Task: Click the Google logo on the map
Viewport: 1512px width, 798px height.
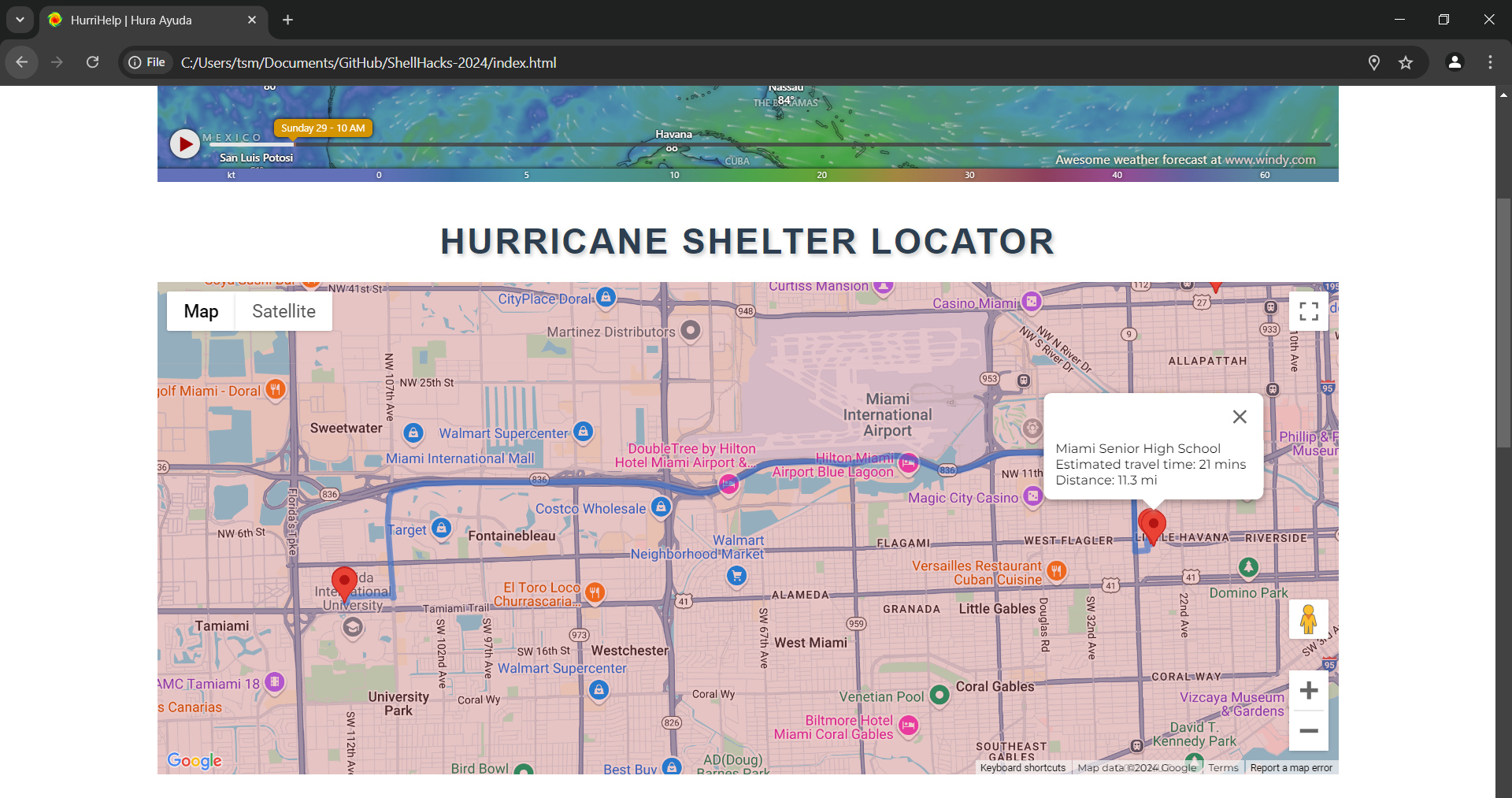Action: coord(195,760)
